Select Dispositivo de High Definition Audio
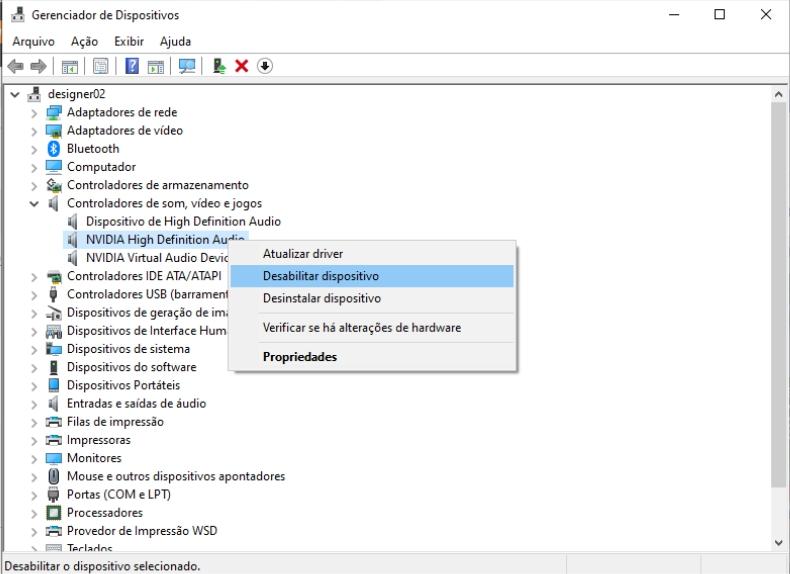 (x=183, y=221)
